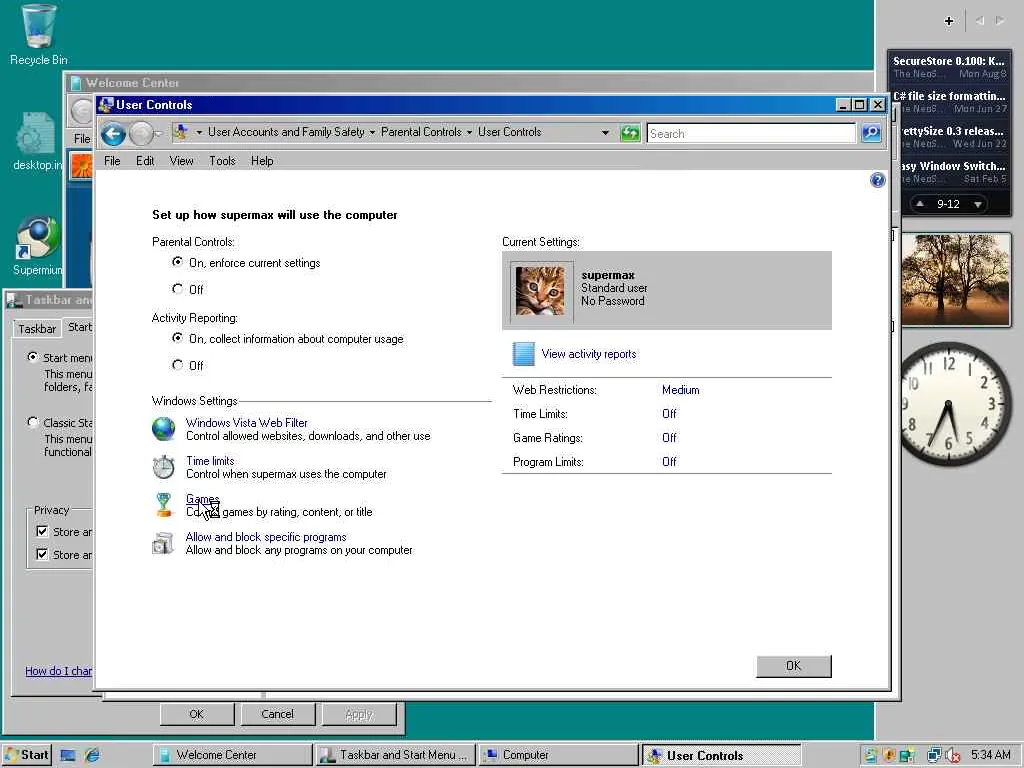Click the Start button
1024x768 pixels.
27,755
